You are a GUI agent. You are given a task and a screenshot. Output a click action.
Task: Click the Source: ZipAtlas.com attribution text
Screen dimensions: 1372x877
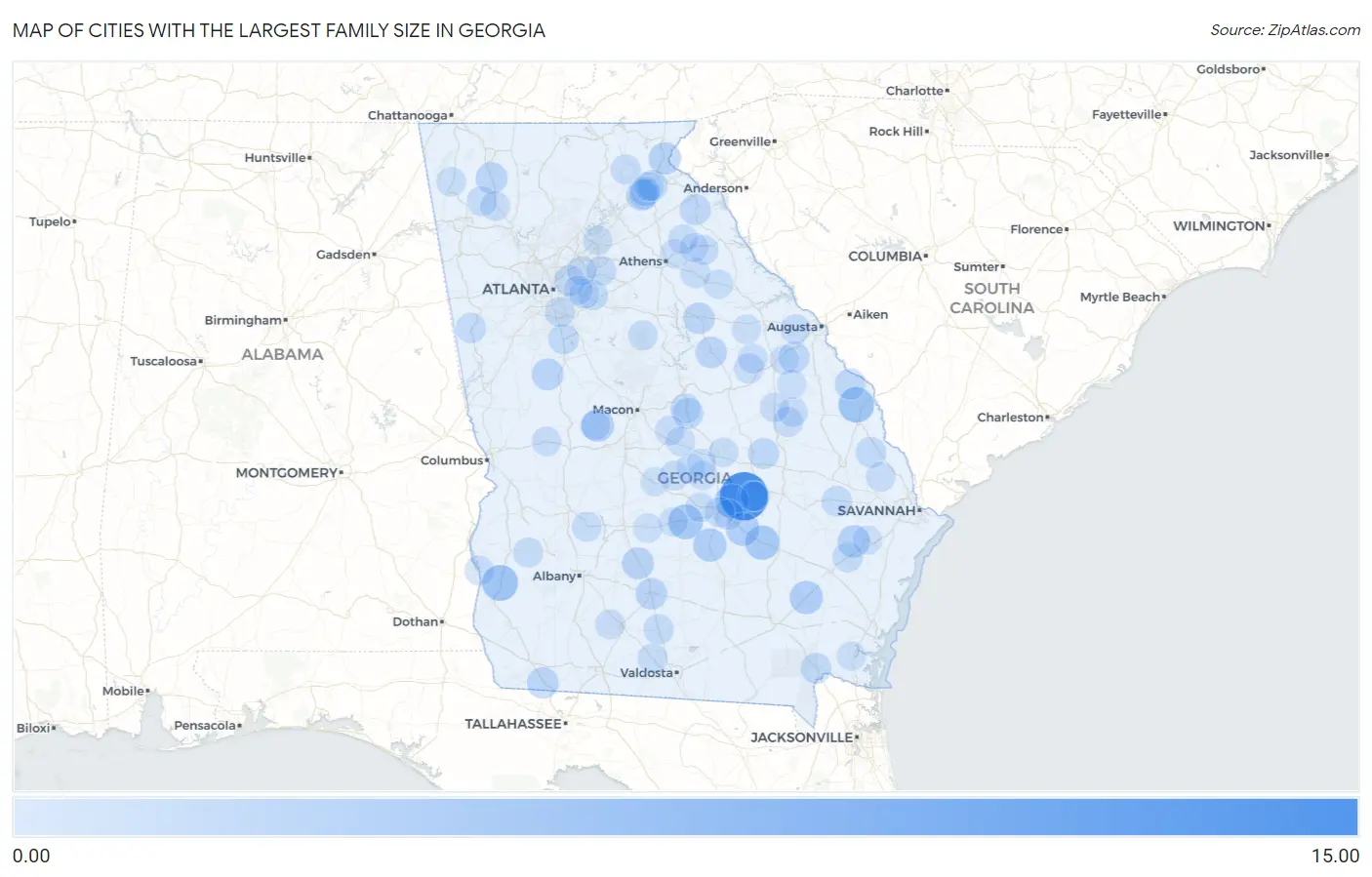click(x=1285, y=30)
